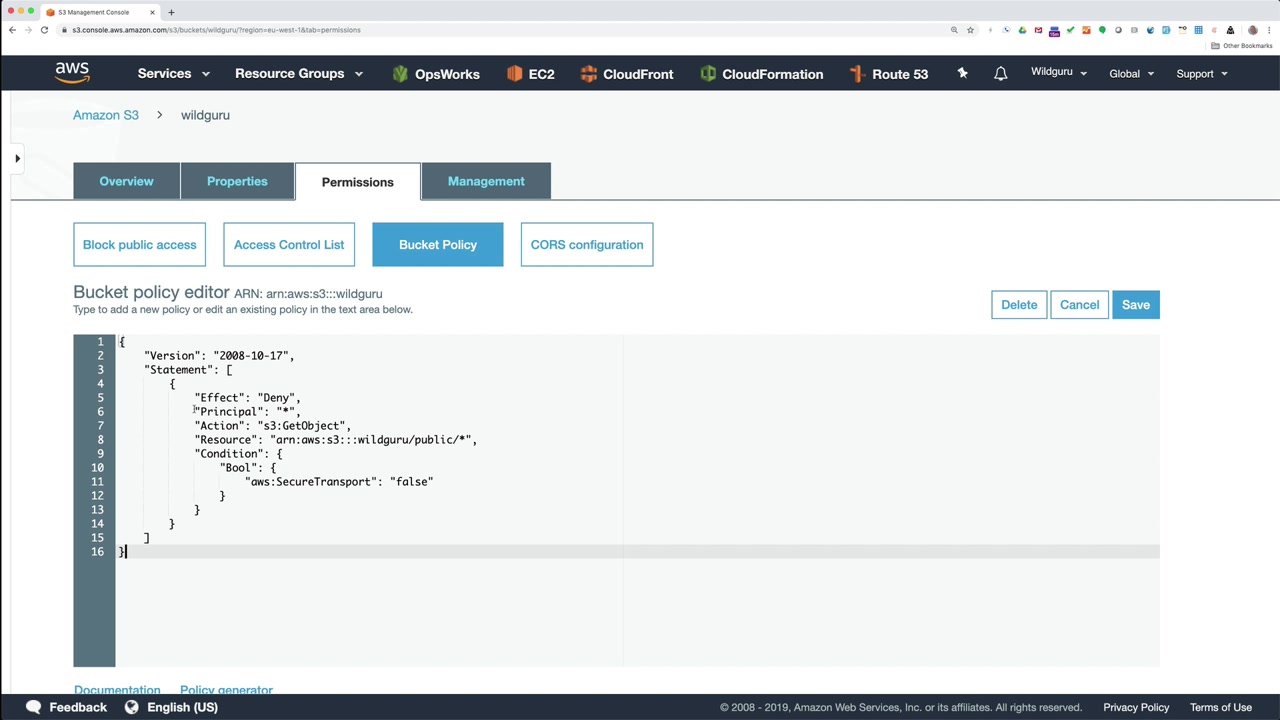
Task: Open the Google Drive extension
Action: pos(1022,30)
